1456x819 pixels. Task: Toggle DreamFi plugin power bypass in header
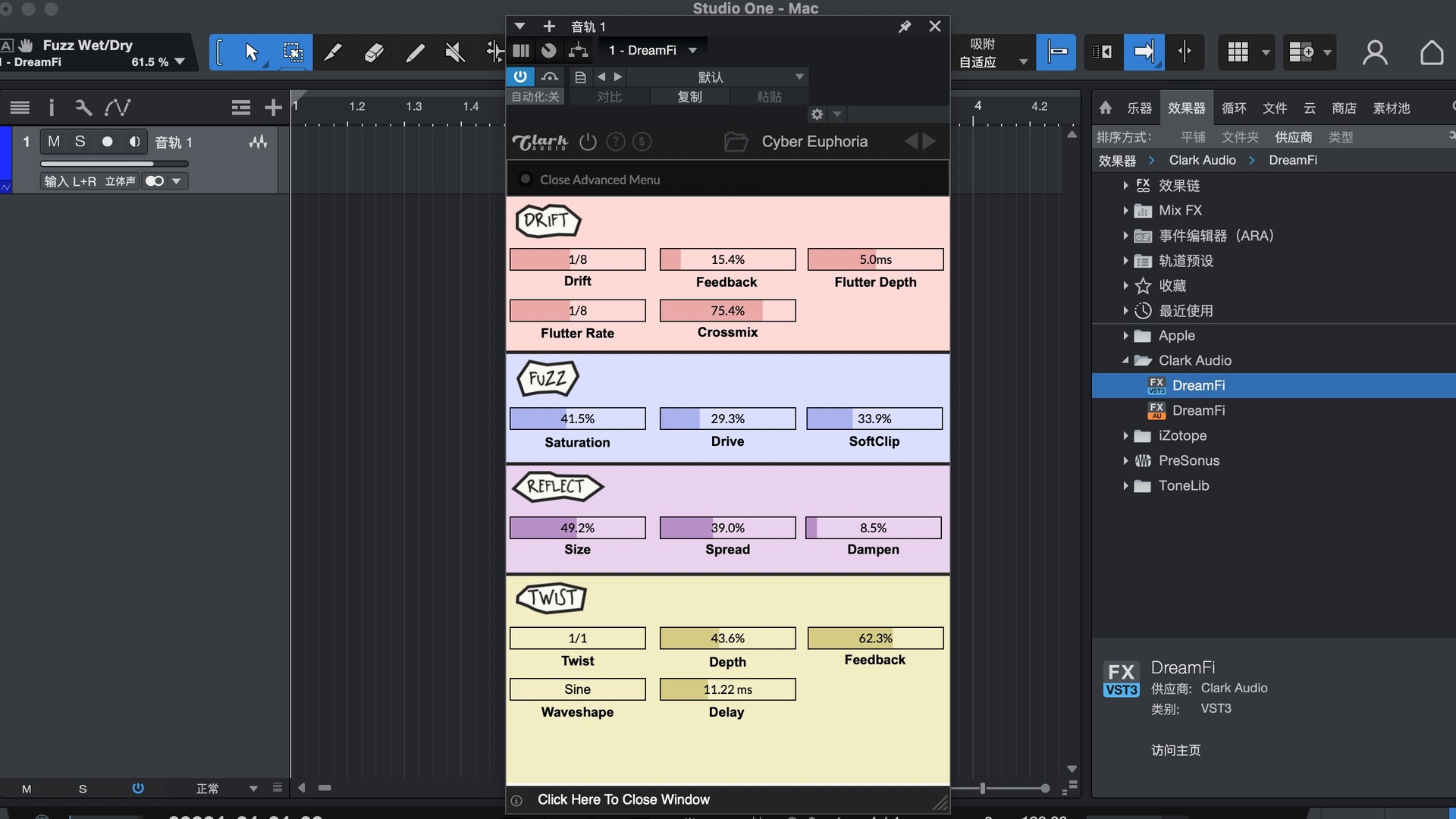point(520,77)
